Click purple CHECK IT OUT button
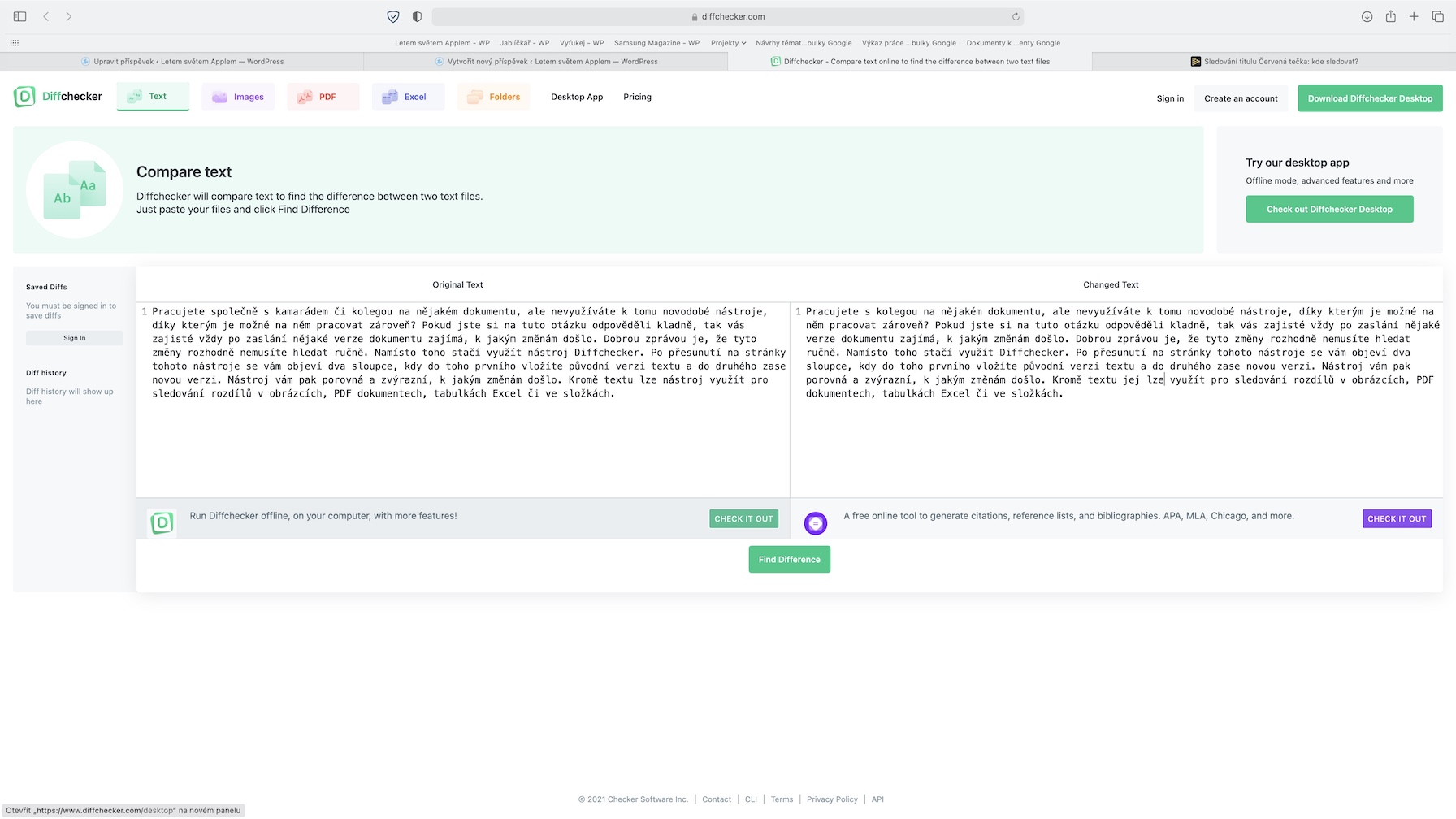 pyautogui.click(x=1397, y=519)
